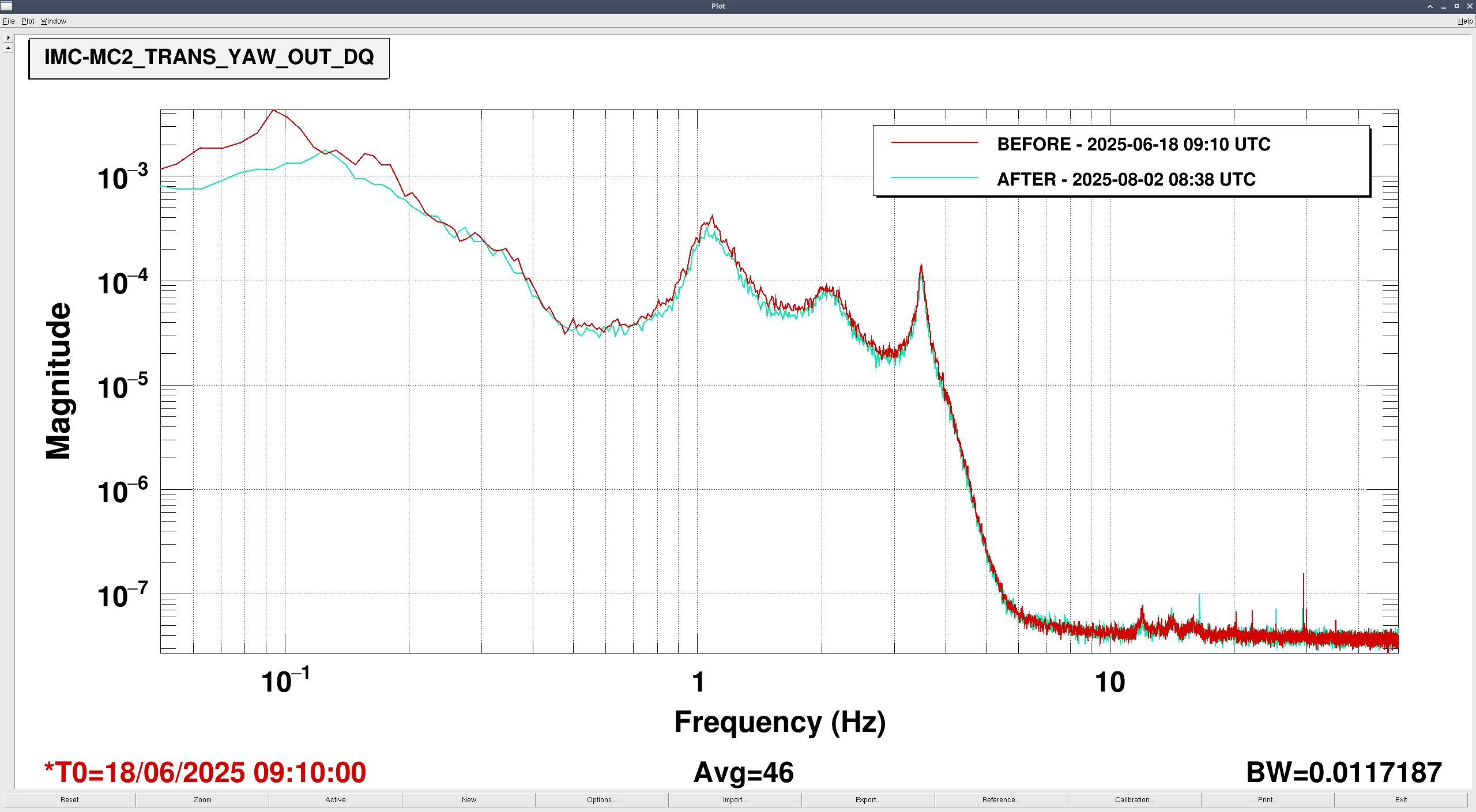Open the Calibration dialog
The image size is (1476, 812).
coord(1135,799)
